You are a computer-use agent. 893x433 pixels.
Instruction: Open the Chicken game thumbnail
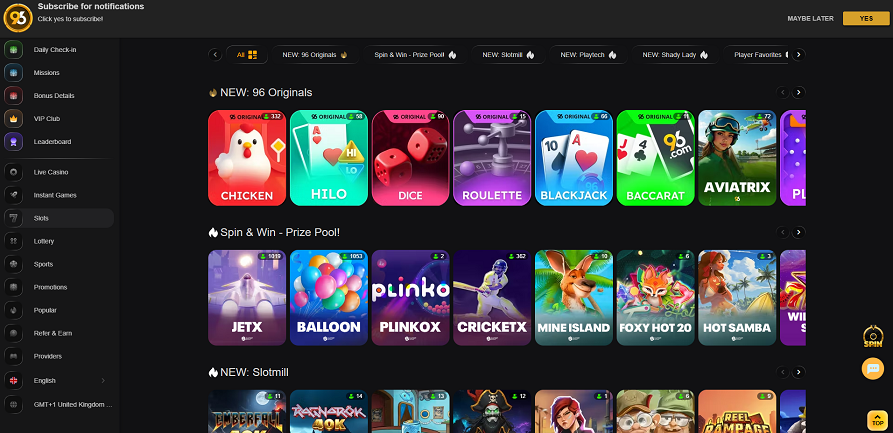click(247, 158)
